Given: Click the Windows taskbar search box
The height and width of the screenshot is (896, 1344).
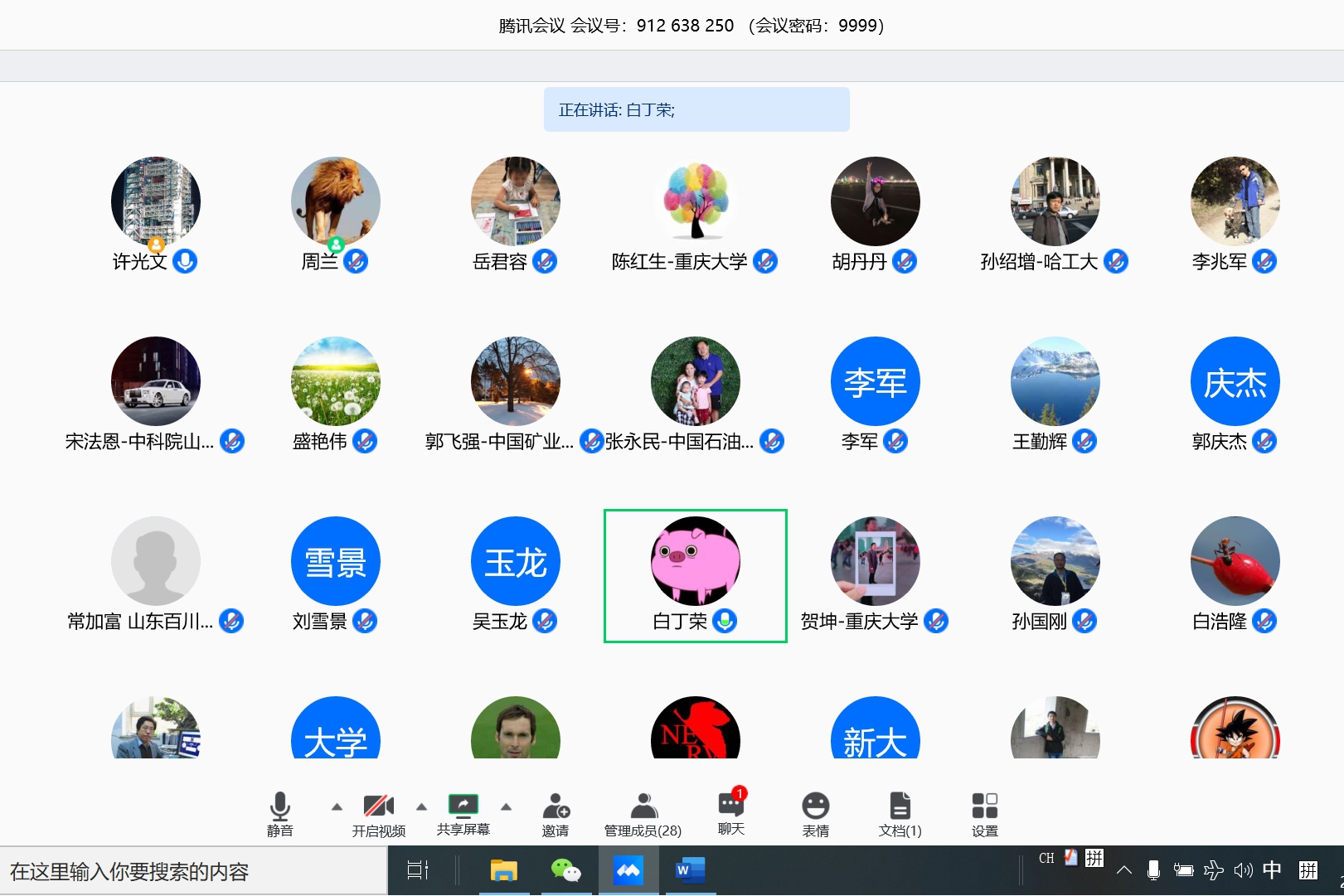Looking at the screenshot, I should [192, 871].
